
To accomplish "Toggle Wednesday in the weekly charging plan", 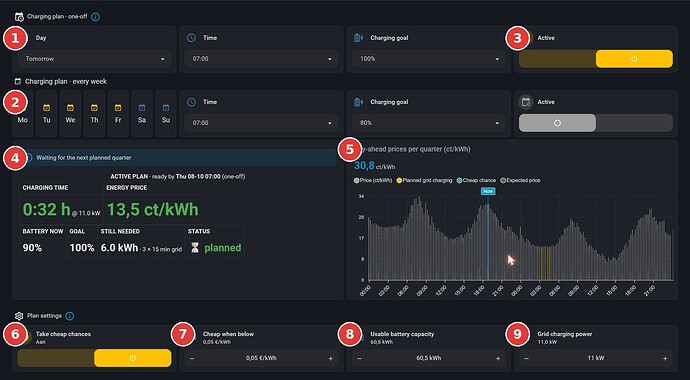I will (70, 114).
